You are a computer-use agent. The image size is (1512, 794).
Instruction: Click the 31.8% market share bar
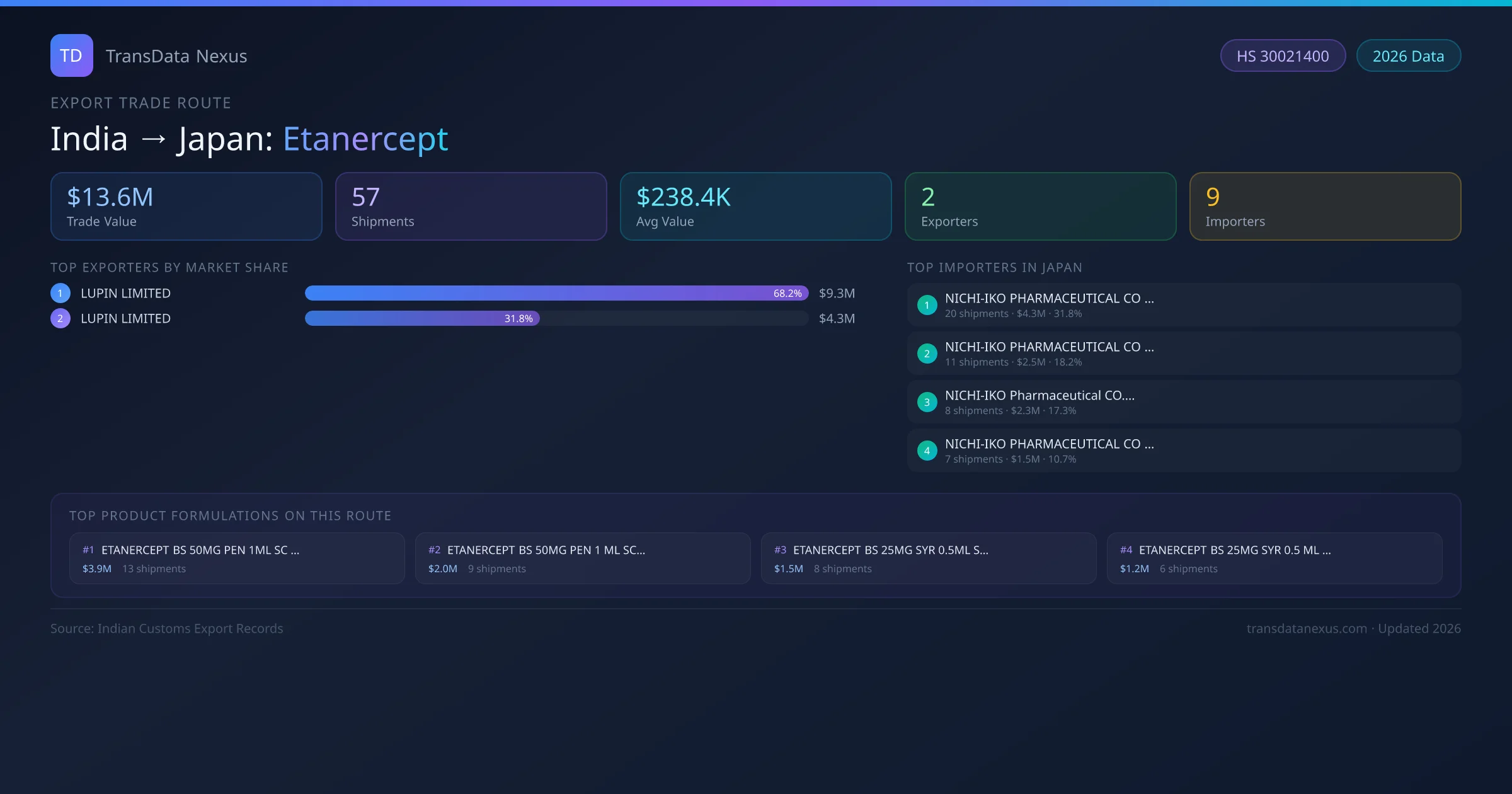[422, 318]
